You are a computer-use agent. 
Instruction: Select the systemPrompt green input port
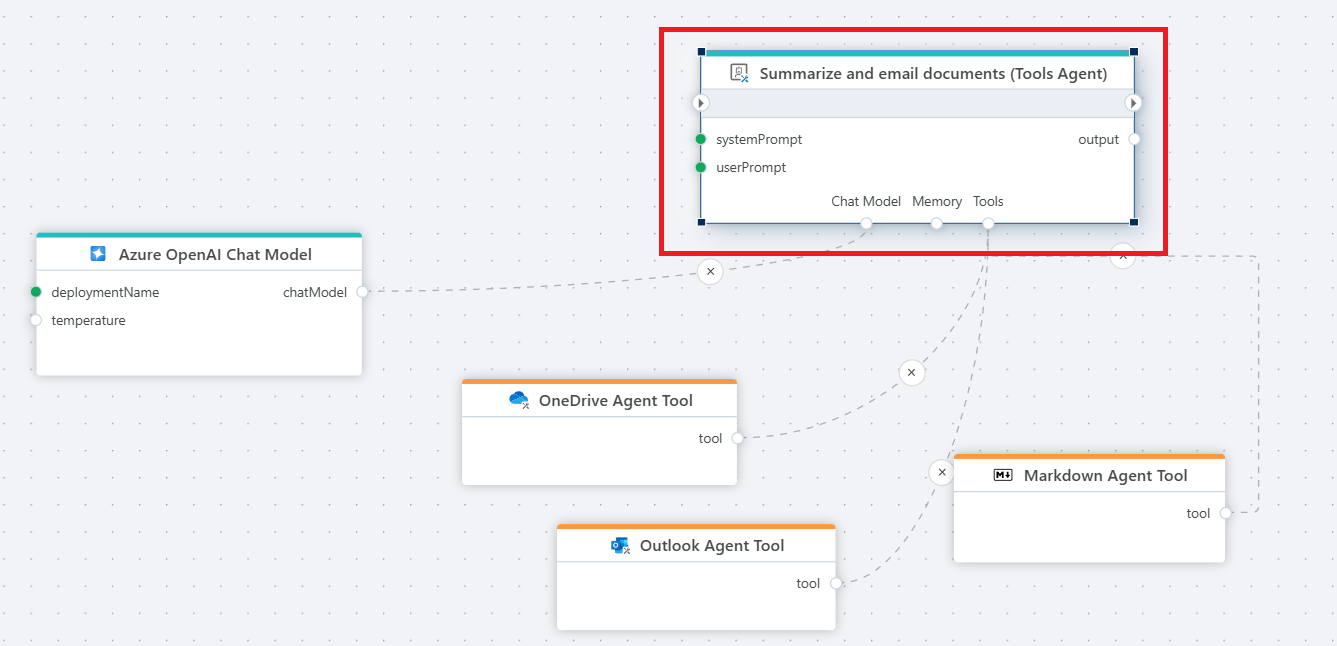coord(701,139)
